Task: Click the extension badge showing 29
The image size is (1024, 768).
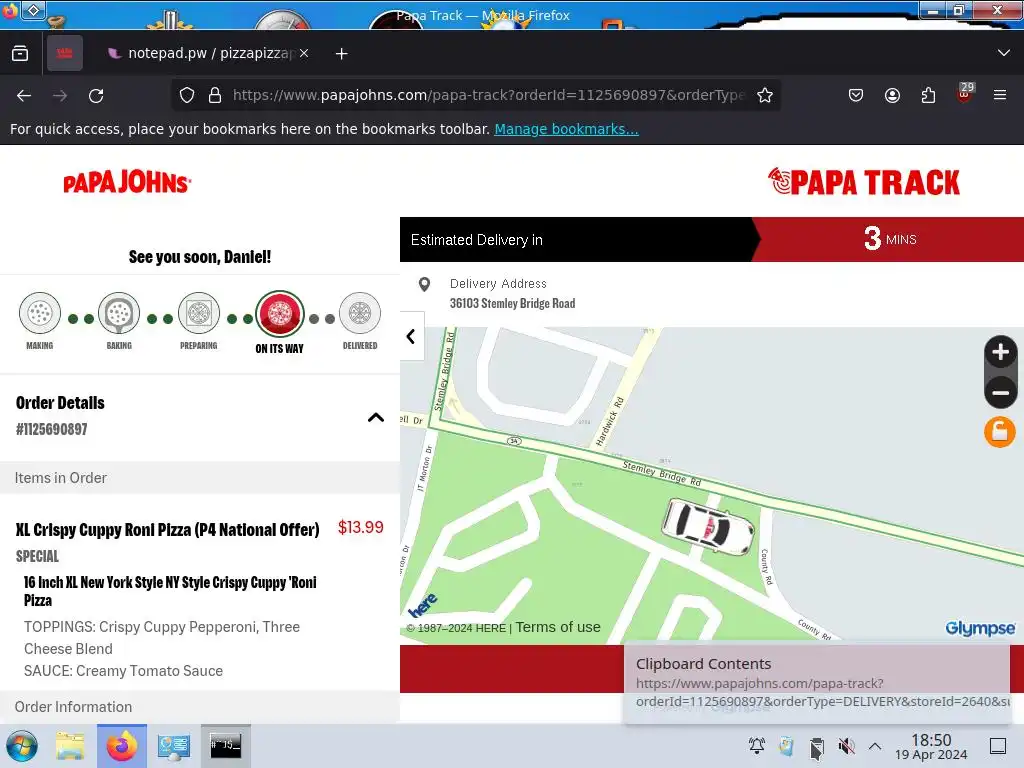Action: [x=965, y=93]
